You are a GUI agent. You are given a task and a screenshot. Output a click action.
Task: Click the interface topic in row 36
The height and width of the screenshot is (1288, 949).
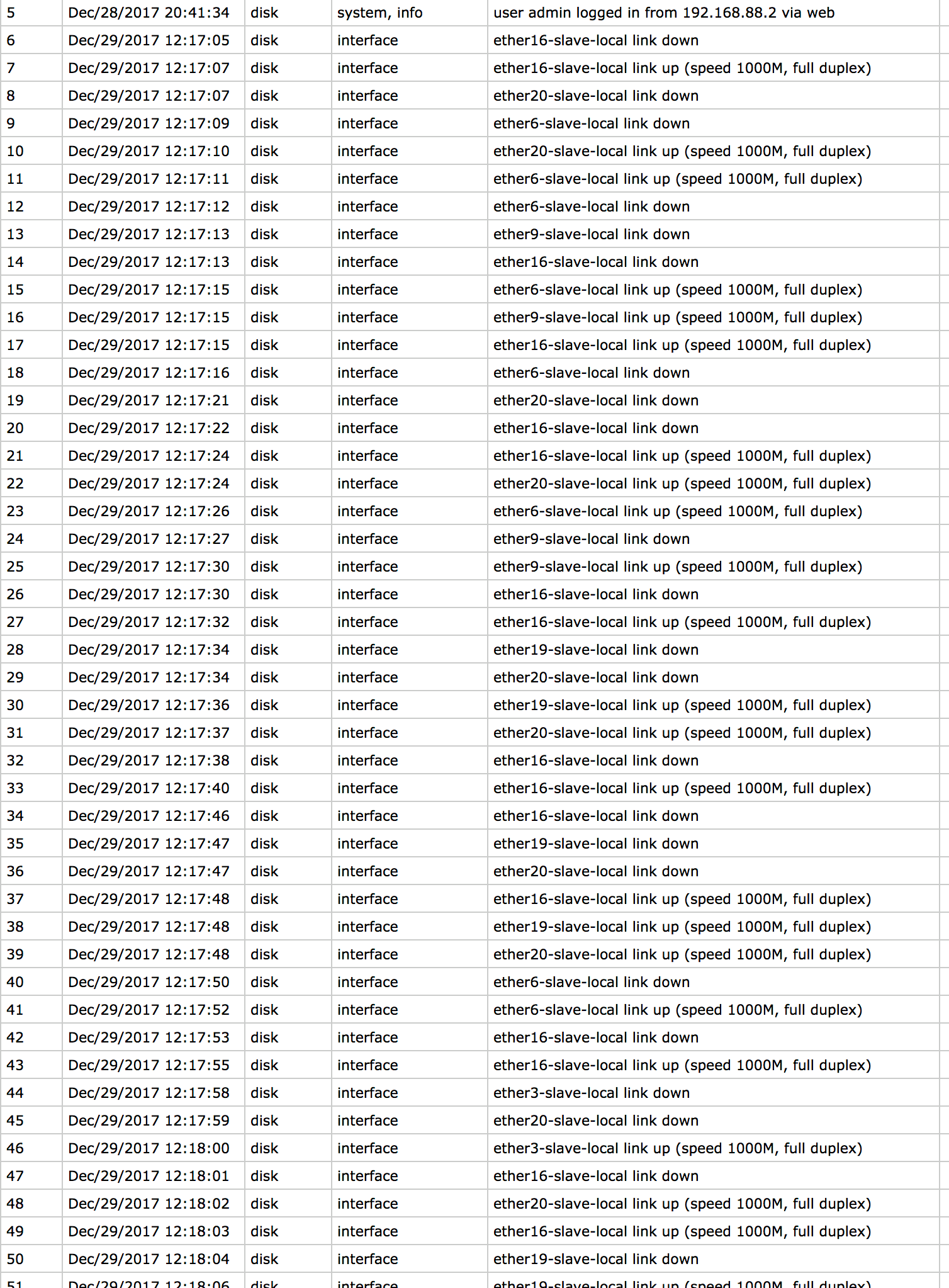(368, 871)
